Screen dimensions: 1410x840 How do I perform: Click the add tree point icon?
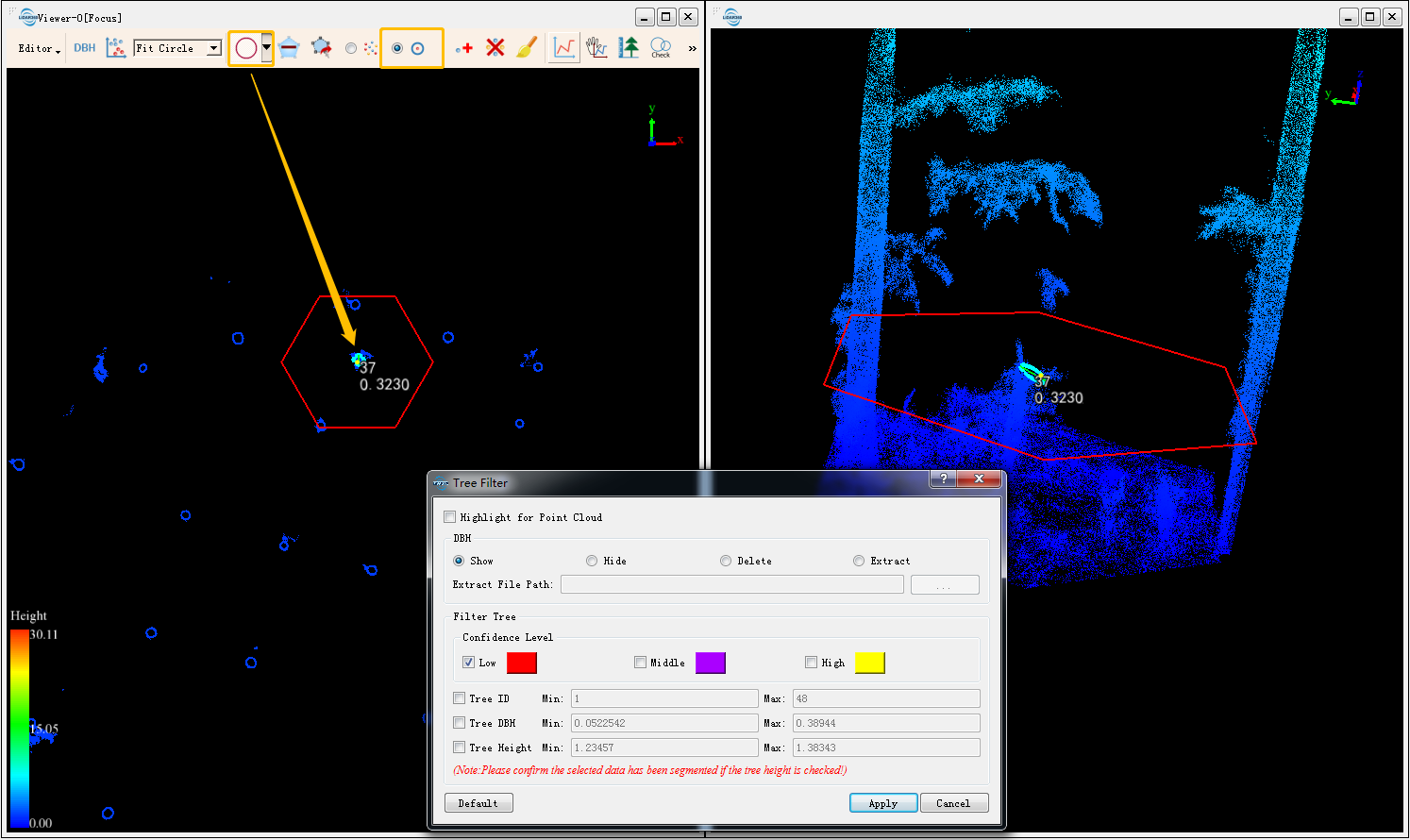[463, 48]
